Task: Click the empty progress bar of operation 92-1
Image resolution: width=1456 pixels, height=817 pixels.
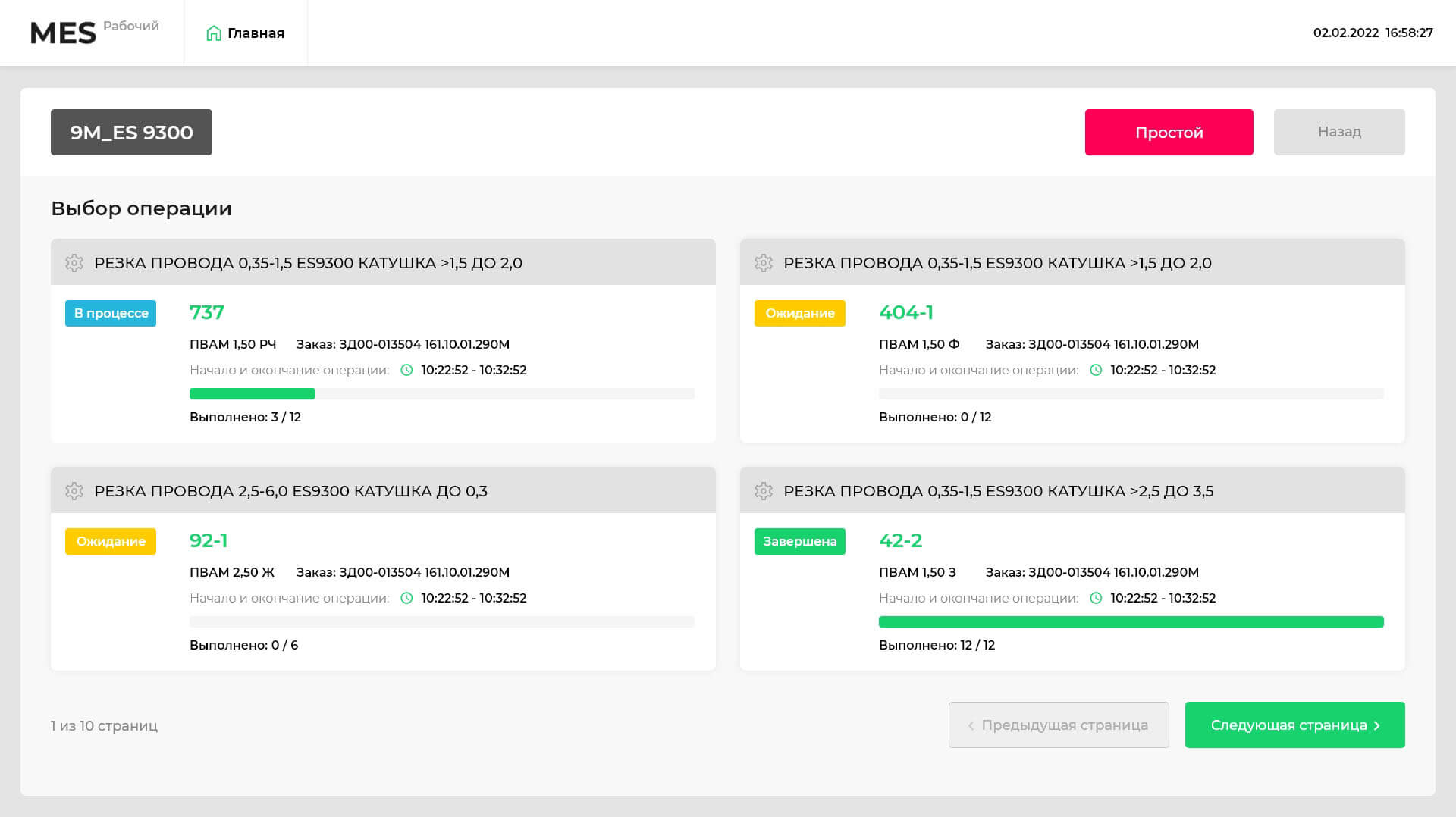Action: click(x=442, y=621)
